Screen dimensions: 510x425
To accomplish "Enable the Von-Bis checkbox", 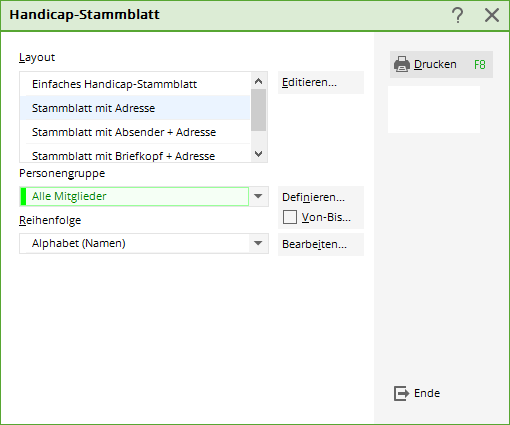I will (x=290, y=217).
